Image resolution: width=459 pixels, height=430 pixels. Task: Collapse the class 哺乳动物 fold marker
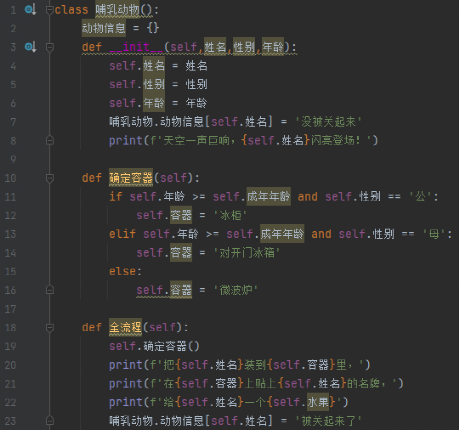50,10
